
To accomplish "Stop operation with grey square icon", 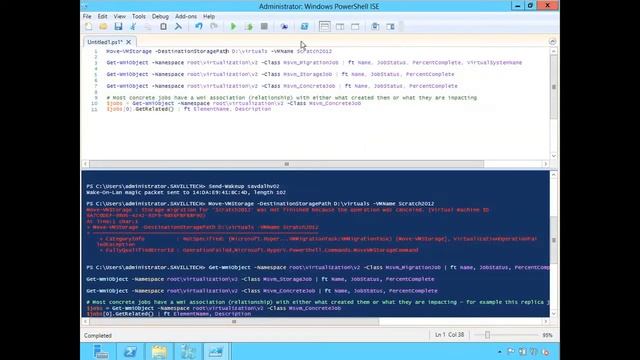I will [x=264, y=27].
